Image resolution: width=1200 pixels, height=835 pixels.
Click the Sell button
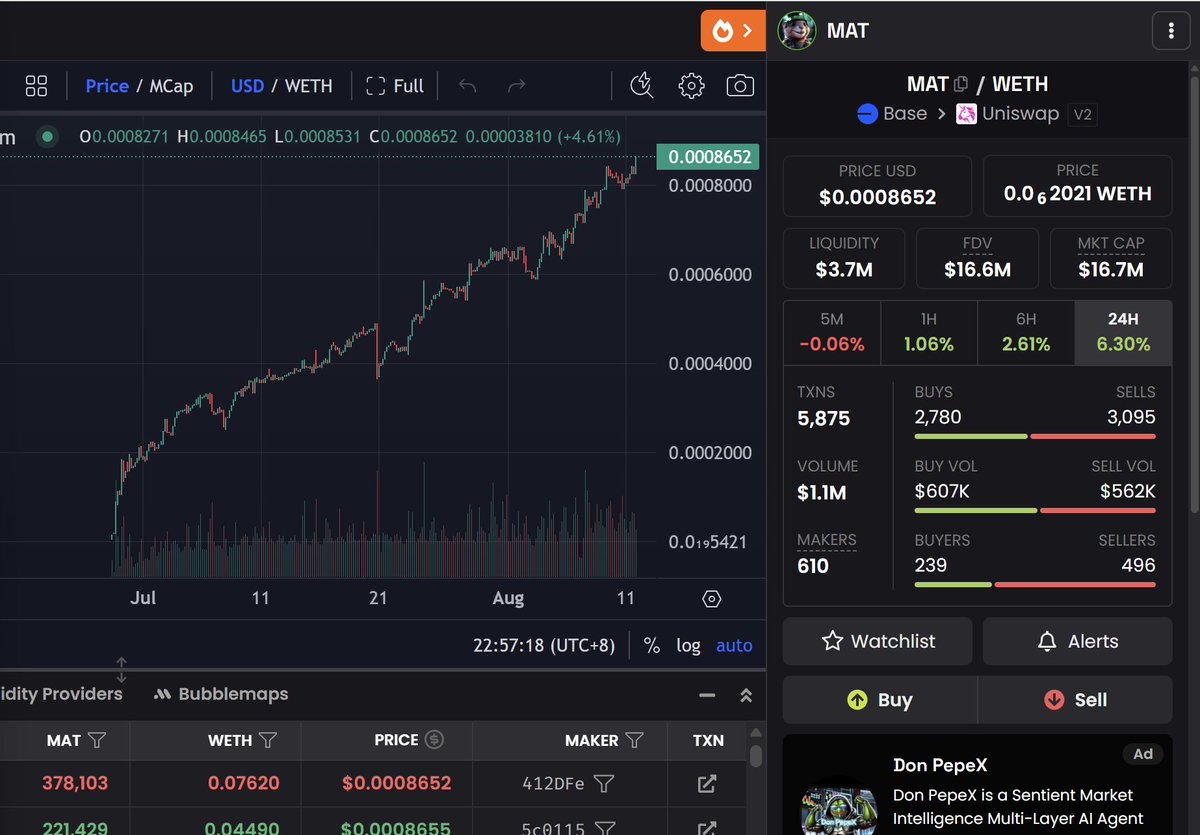pos(1075,700)
